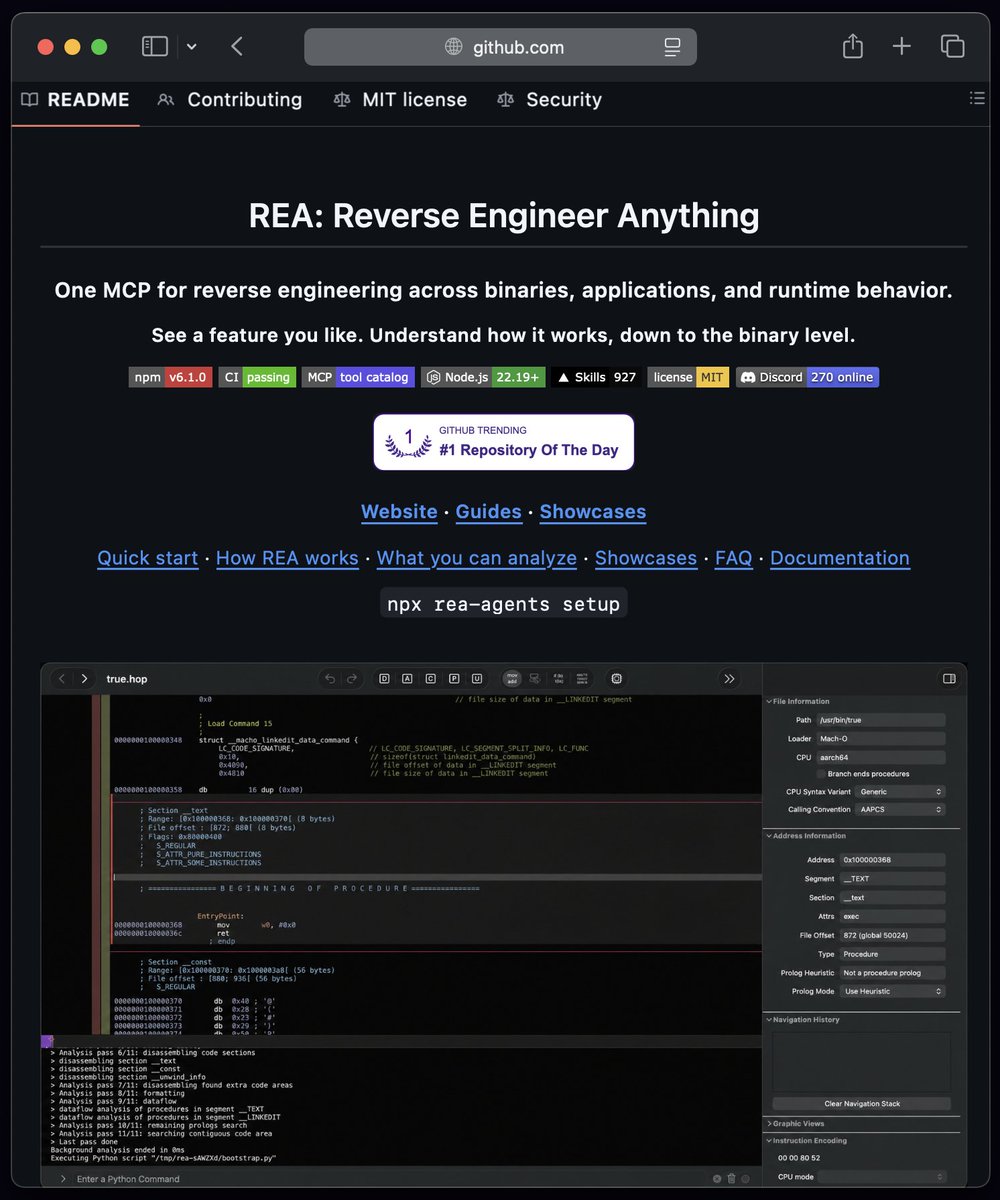The image size is (1000, 1200).
Task: Expand the Graphic Views section
Action: [x=768, y=1123]
